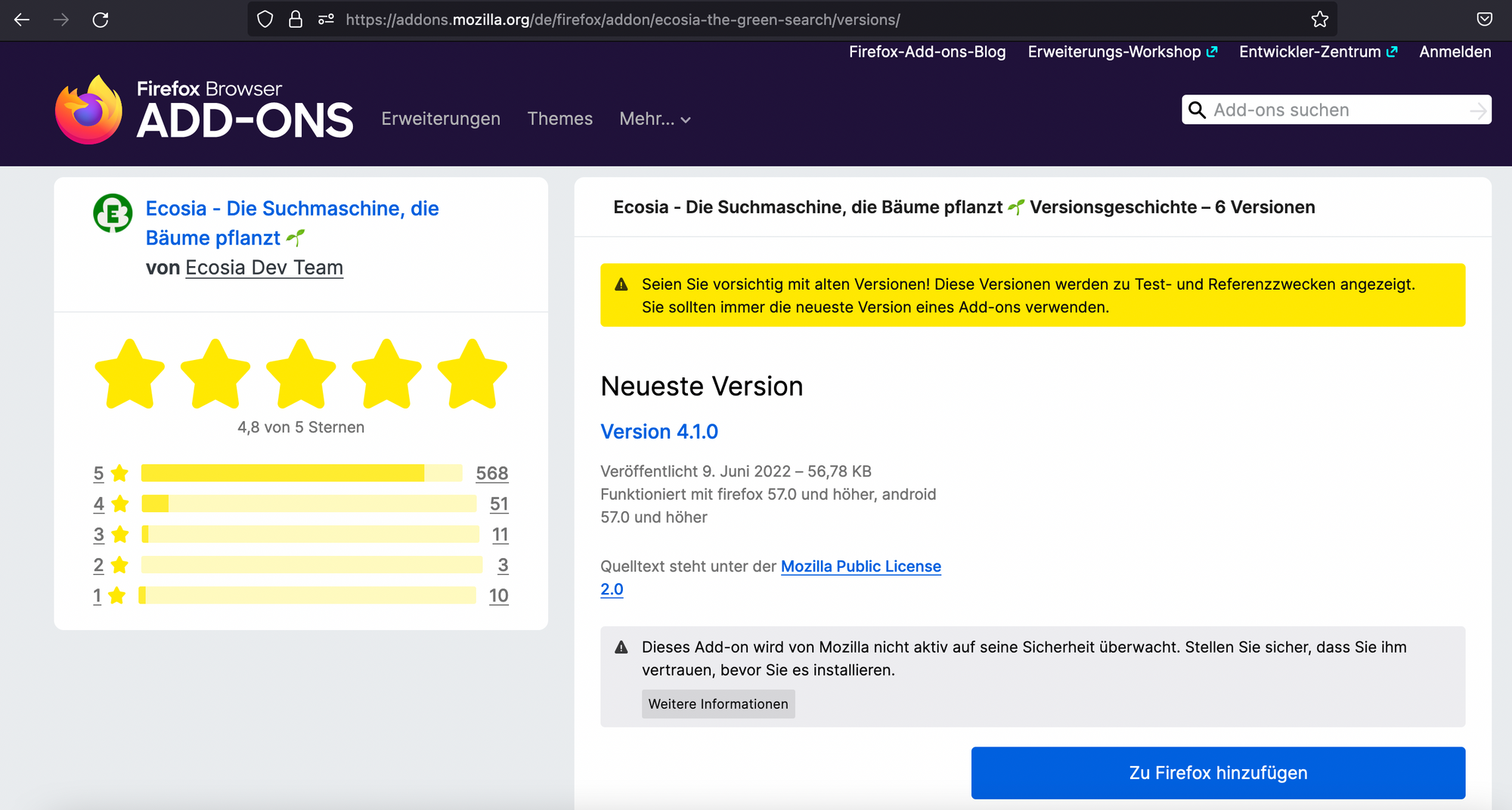Click Zu Firefox hinzufügen button

(x=1218, y=773)
